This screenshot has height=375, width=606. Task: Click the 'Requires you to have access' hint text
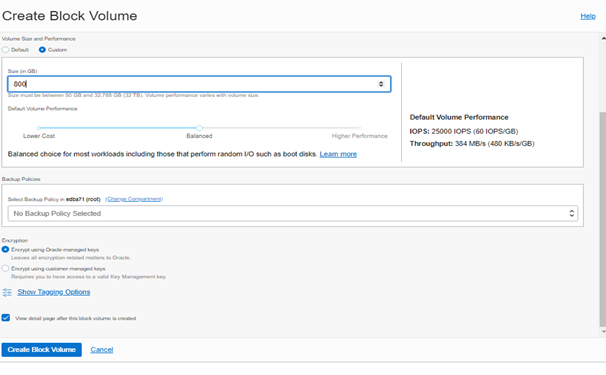(89, 277)
